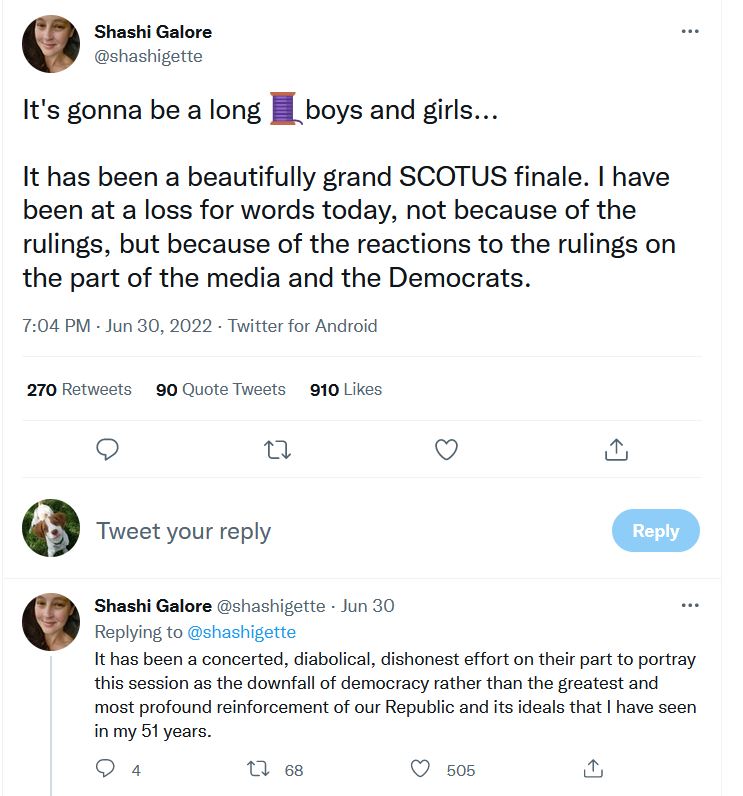Click the Twitter for Android source link

point(303,326)
